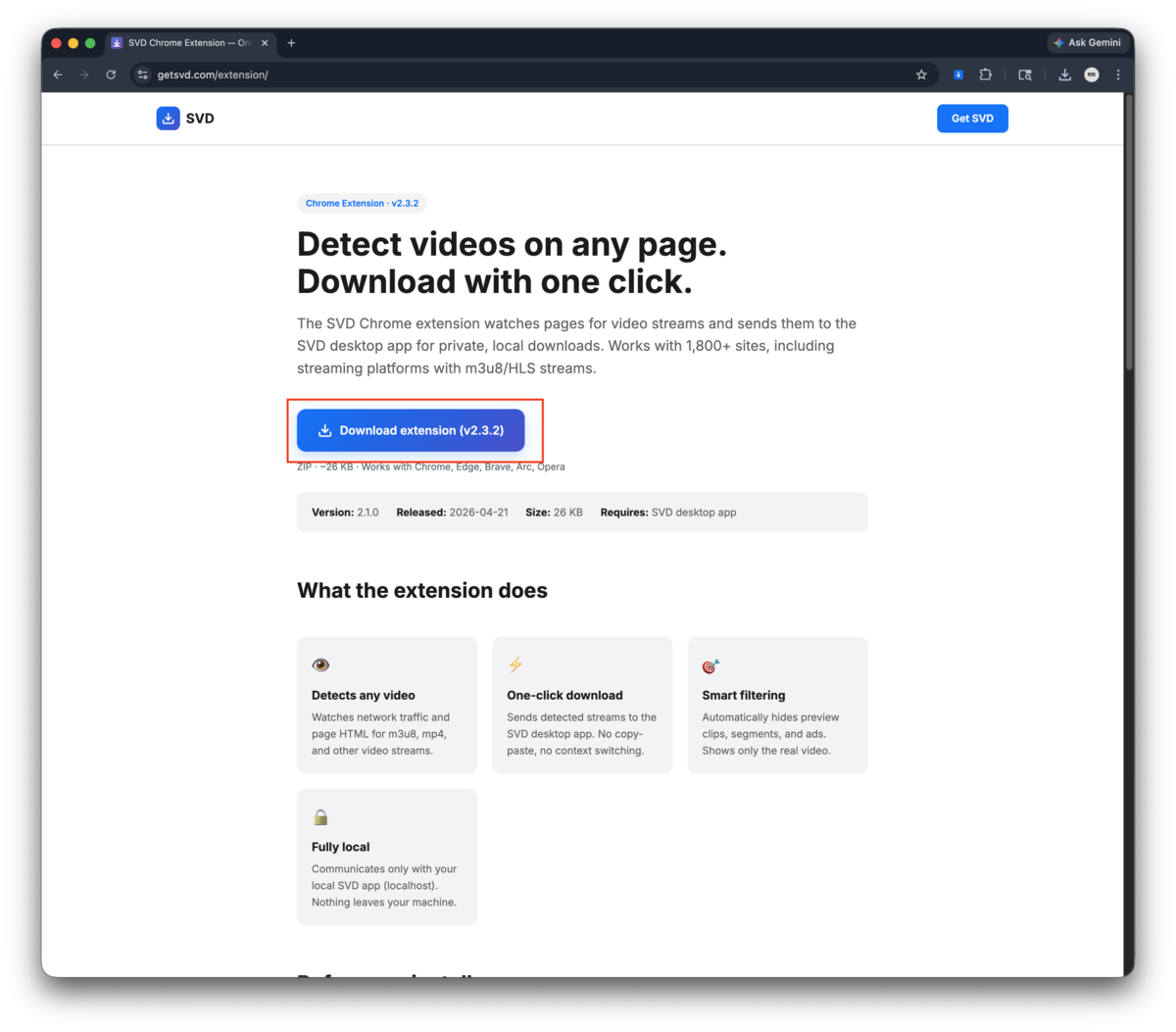
Task: Open the media/tab search toolbar icon
Action: tap(1025, 74)
